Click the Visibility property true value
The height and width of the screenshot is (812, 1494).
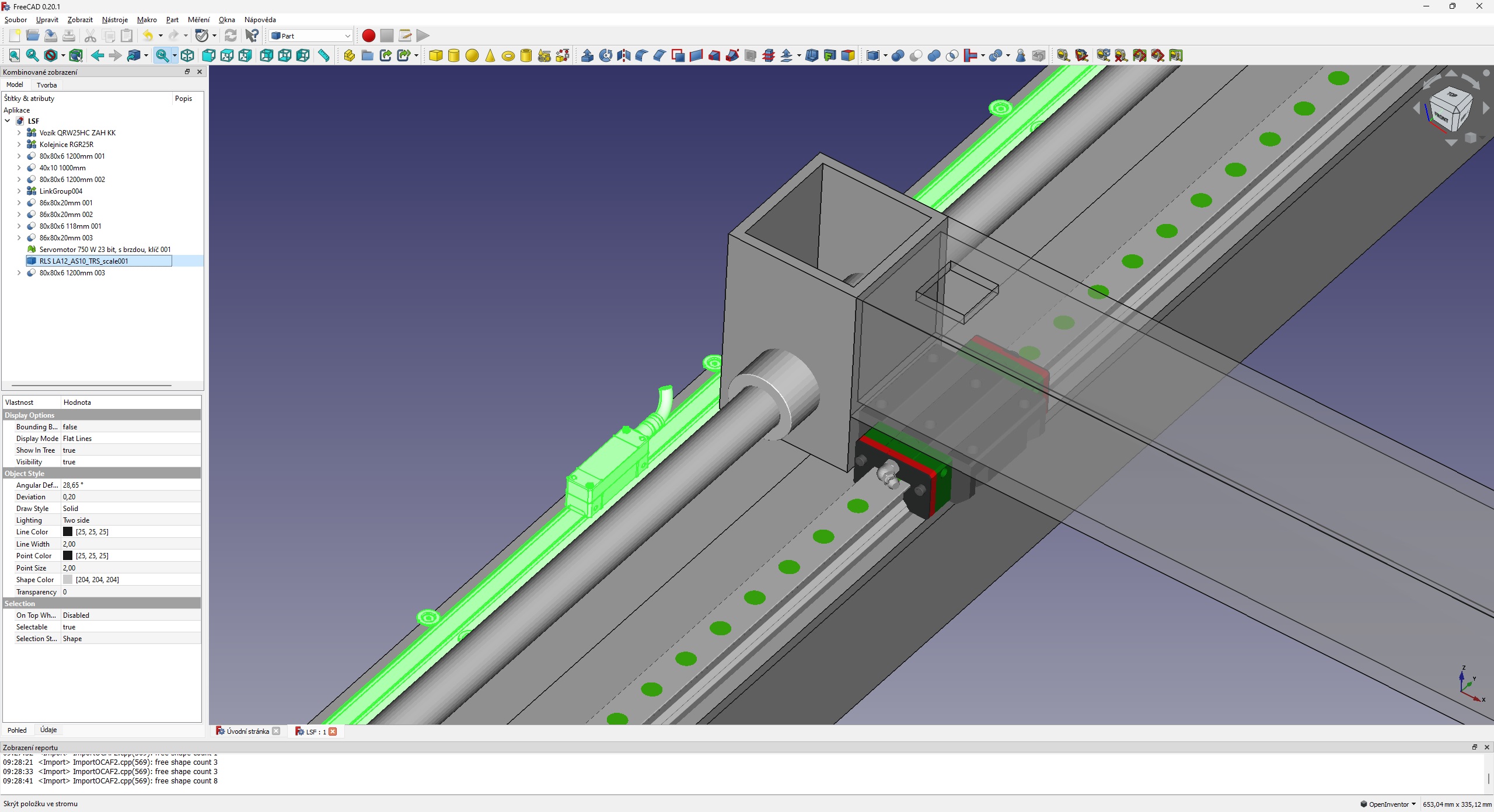click(x=69, y=462)
